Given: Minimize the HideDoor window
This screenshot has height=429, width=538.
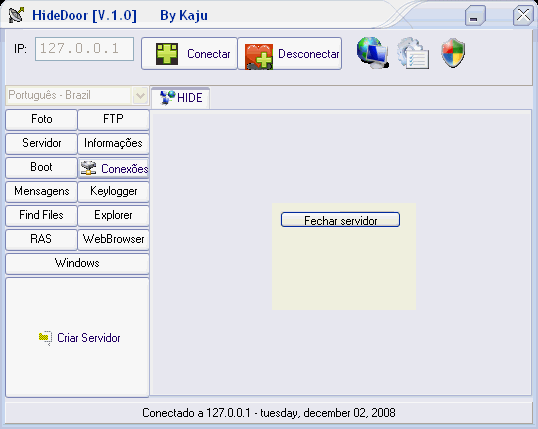Looking at the screenshot, I should [x=475, y=16].
